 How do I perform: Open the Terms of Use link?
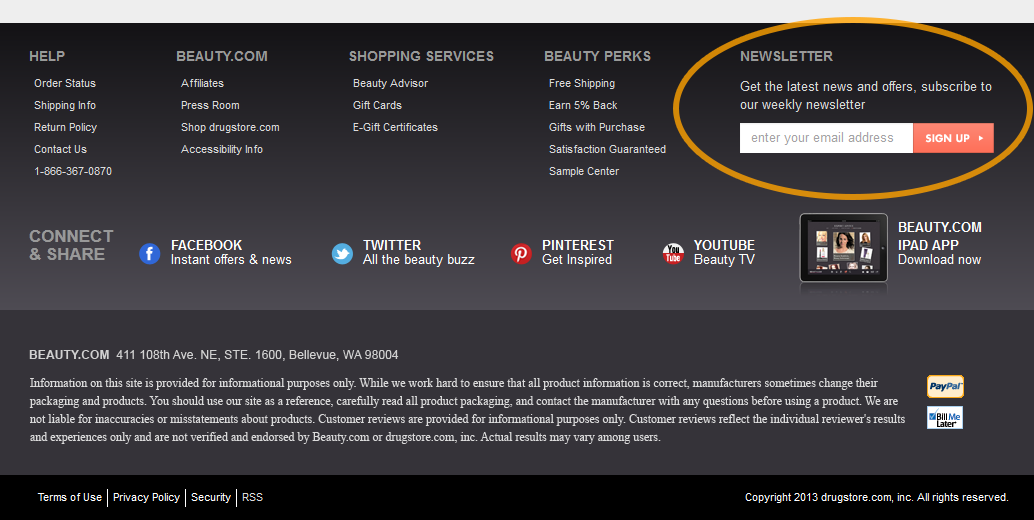(x=70, y=498)
